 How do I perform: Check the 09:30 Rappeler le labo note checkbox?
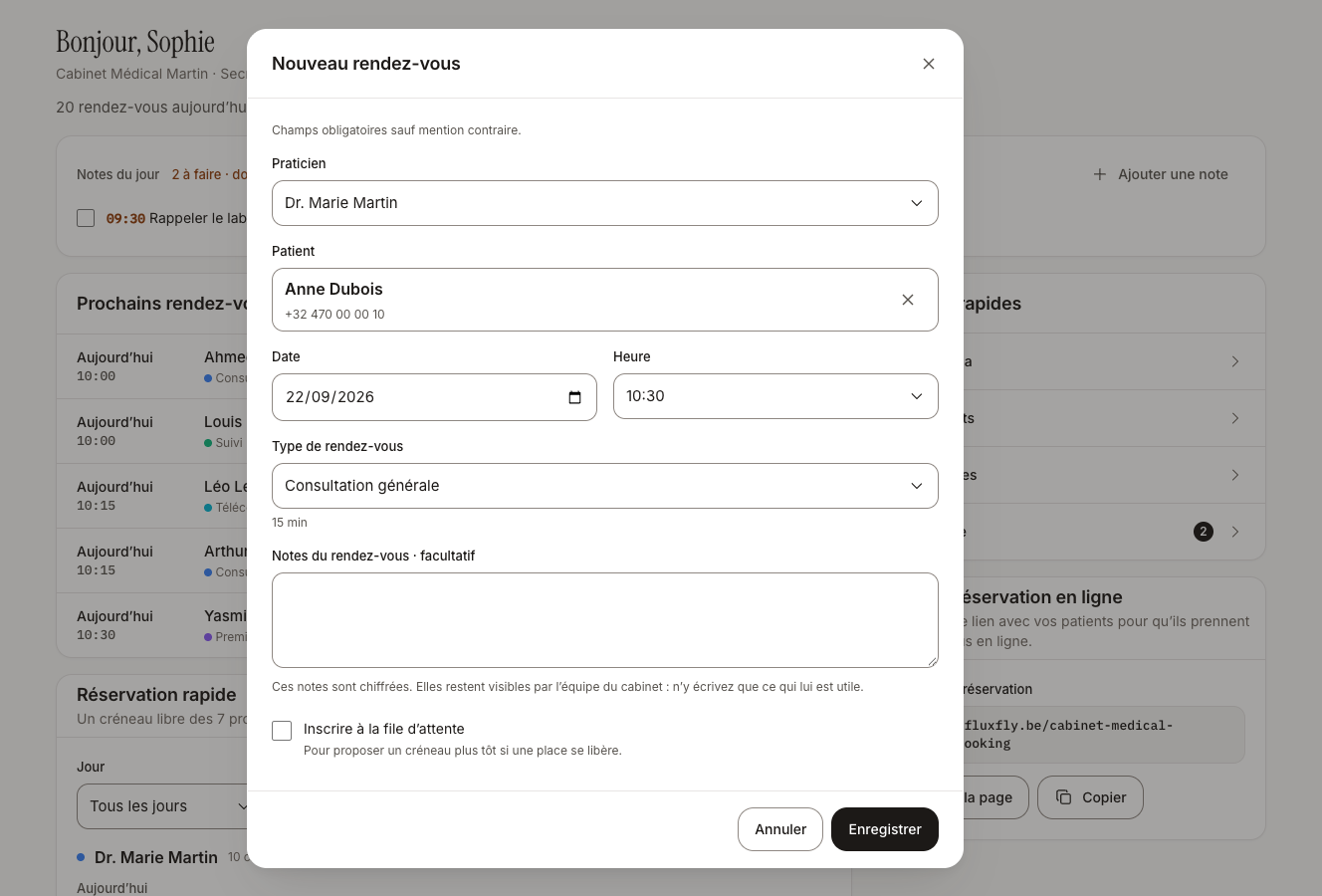pyautogui.click(x=86, y=218)
